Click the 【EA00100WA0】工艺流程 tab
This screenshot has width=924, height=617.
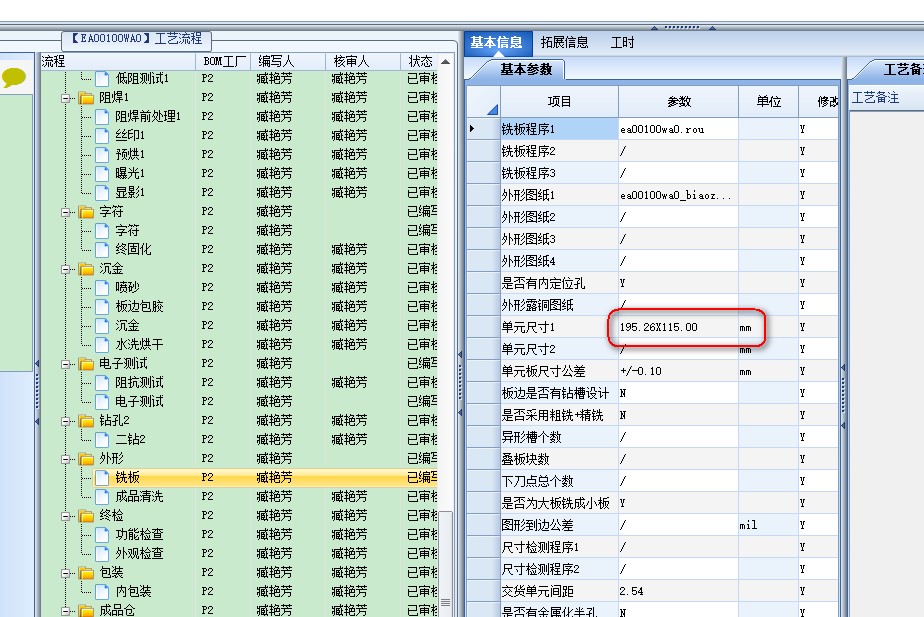(137, 39)
